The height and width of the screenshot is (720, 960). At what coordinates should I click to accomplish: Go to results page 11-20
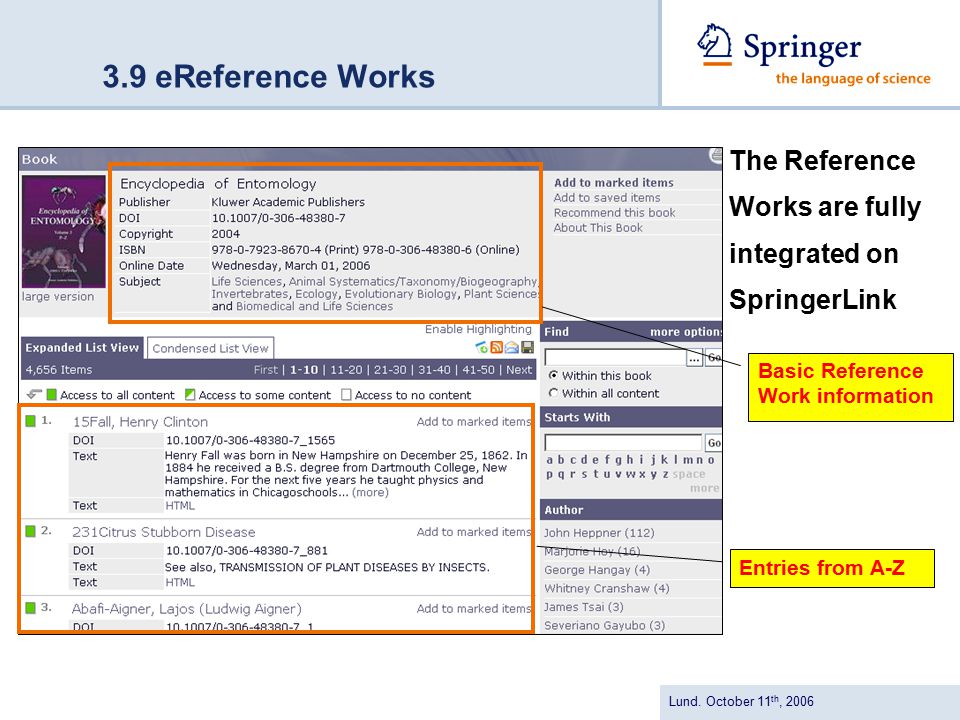click(x=346, y=370)
